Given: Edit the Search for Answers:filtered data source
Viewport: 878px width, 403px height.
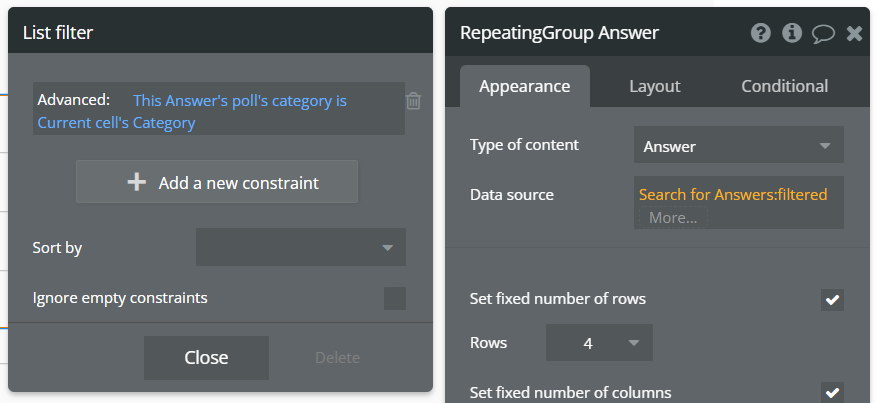Looking at the screenshot, I should click(733, 194).
